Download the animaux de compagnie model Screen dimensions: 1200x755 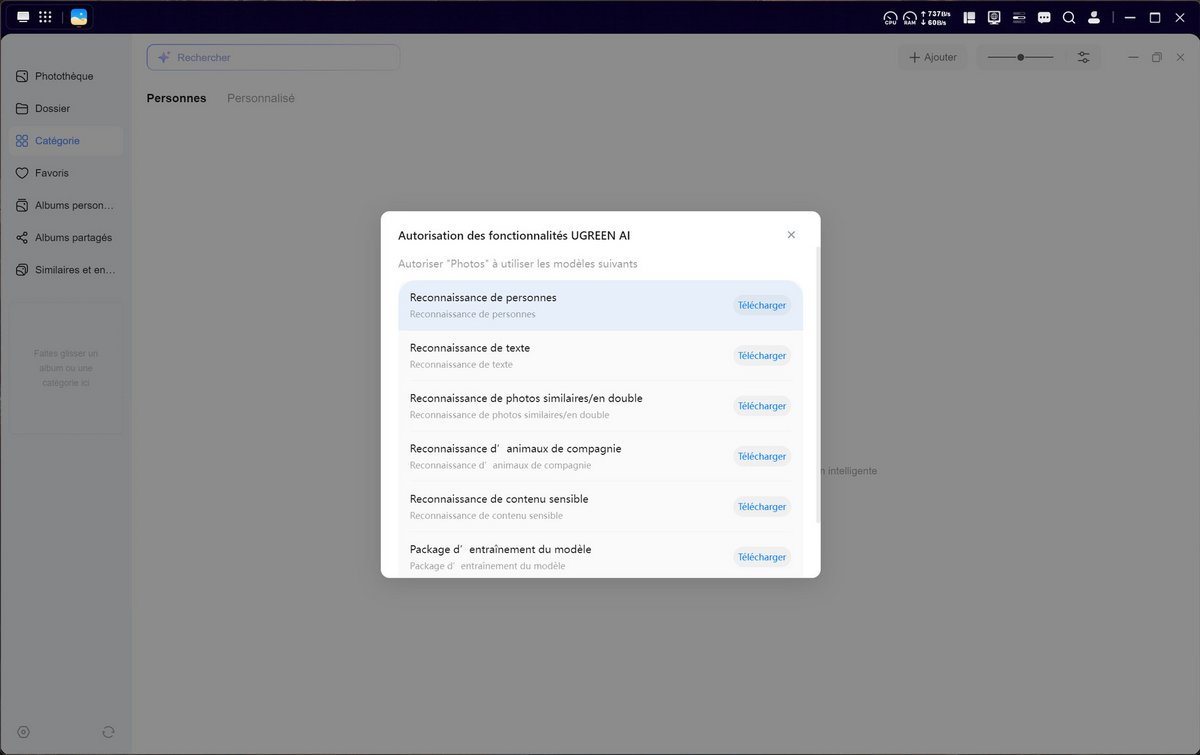[762, 456]
